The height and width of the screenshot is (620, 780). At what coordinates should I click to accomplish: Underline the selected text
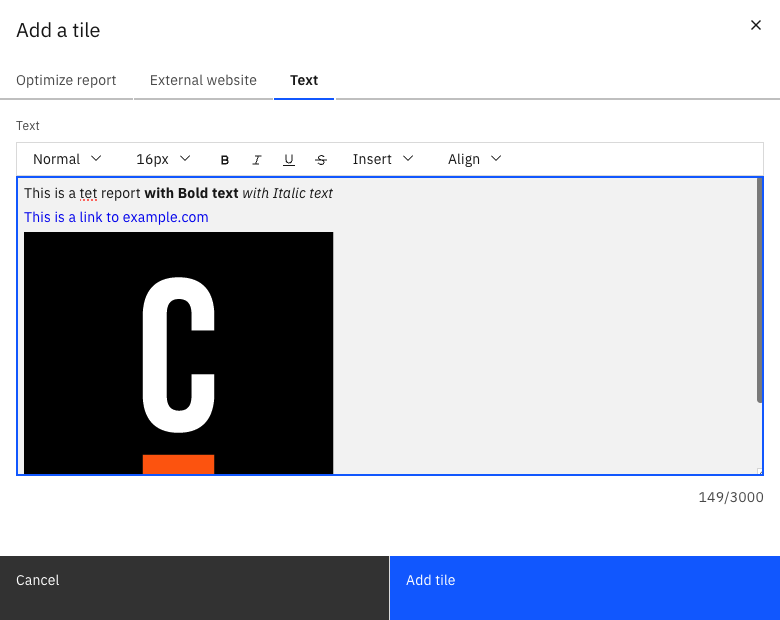[289, 160]
